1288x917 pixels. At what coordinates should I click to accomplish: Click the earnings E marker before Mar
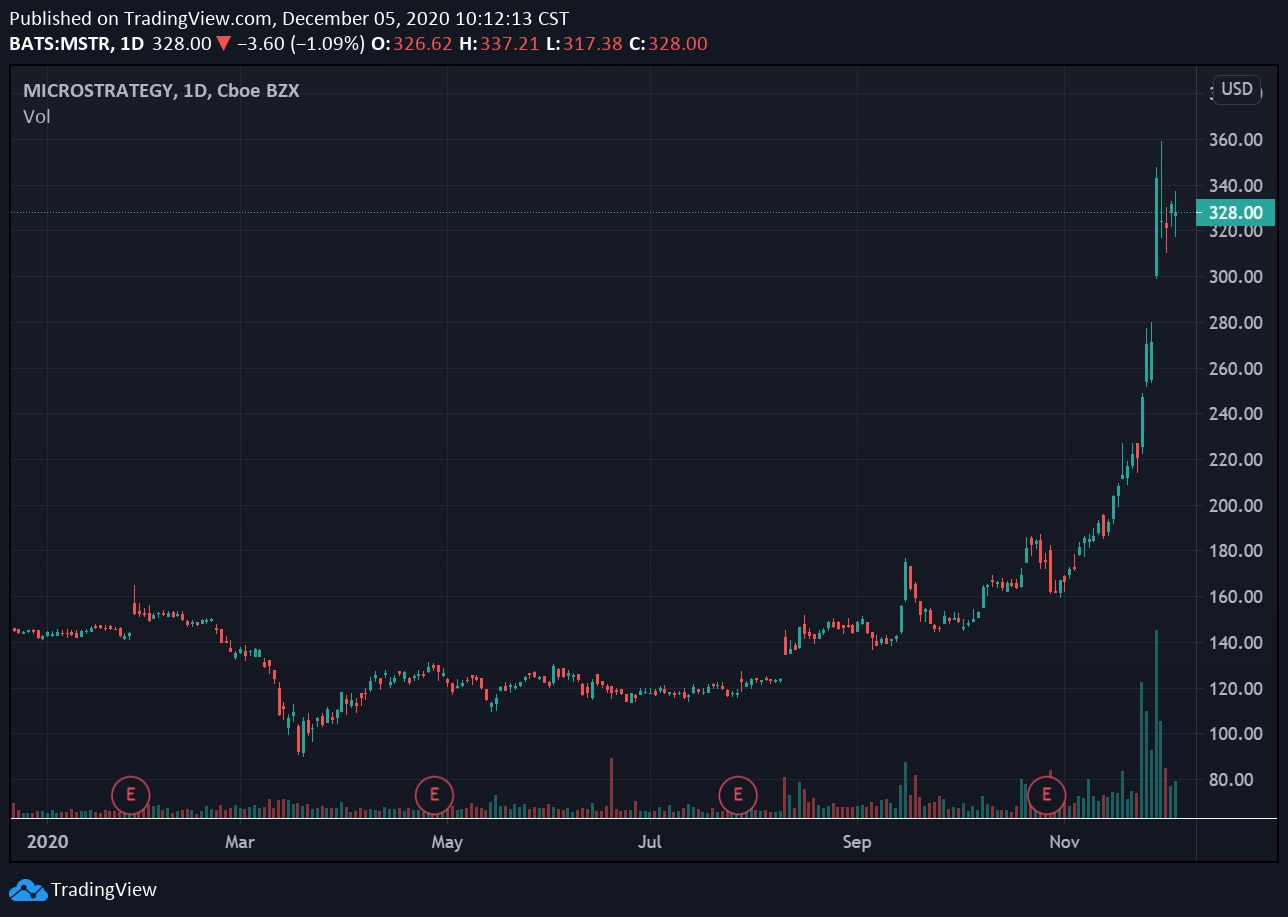pos(130,795)
